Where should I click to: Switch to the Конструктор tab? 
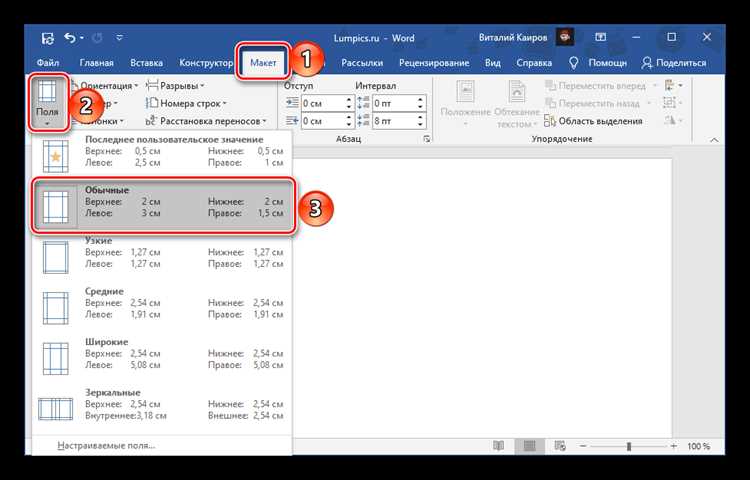click(206, 63)
